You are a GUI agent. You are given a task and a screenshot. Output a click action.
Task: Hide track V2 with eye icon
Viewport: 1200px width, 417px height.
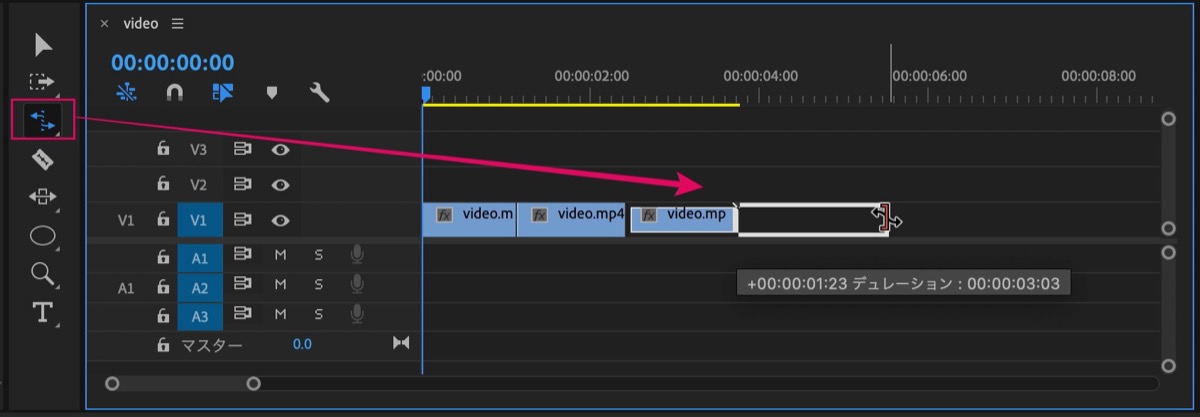point(281,184)
